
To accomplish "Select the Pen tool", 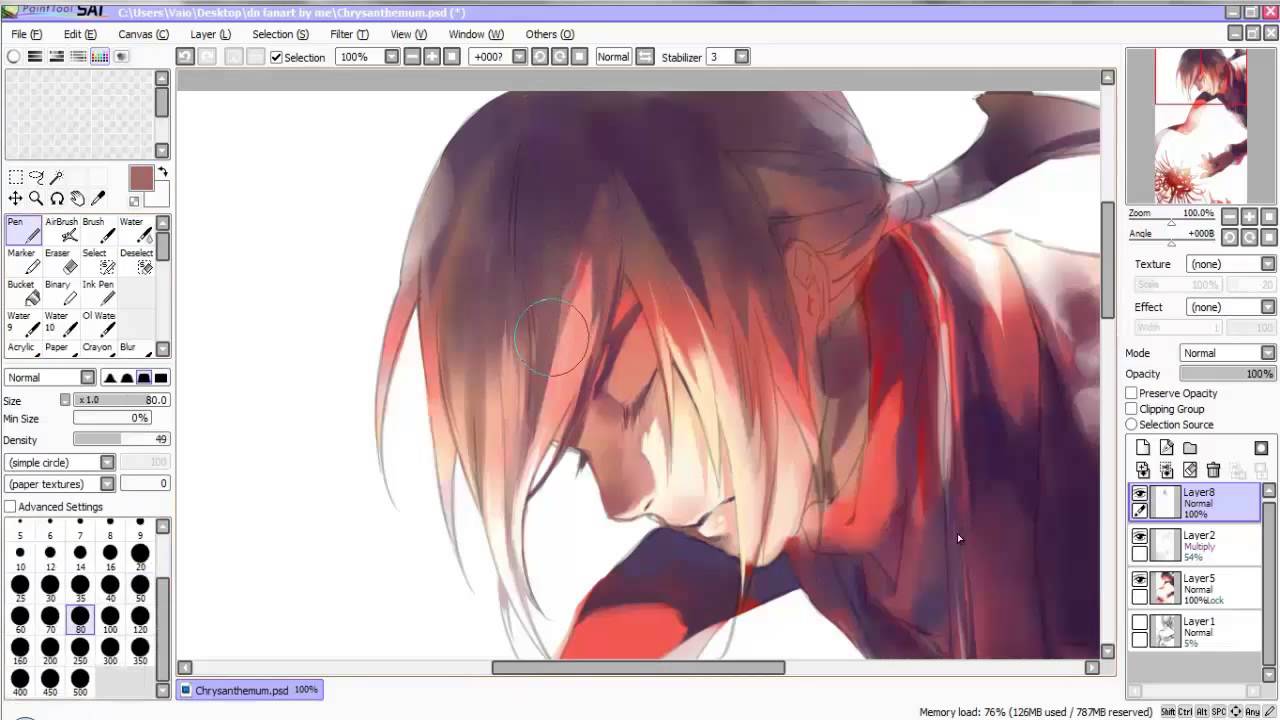I will 23,230.
